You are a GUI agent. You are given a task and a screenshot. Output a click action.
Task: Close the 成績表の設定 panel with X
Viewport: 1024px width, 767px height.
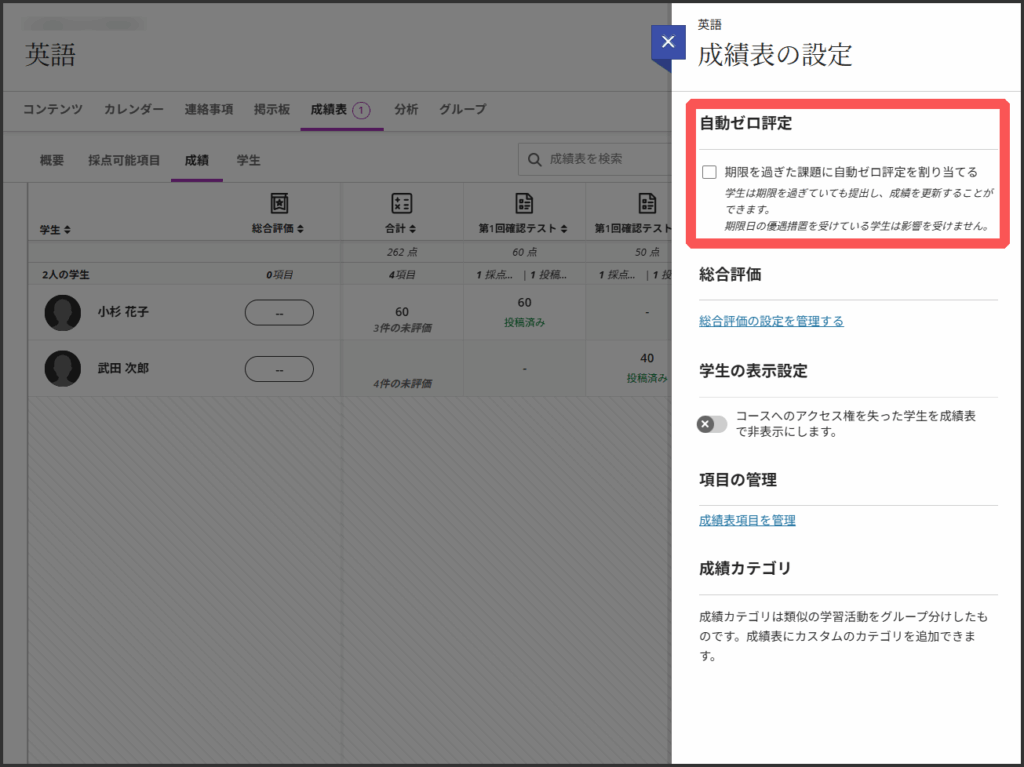[x=667, y=44]
